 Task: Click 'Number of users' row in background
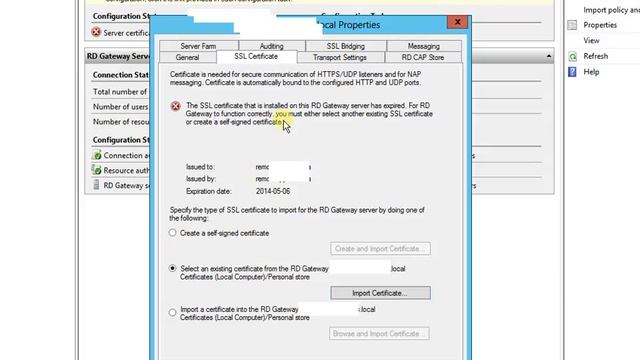[x=120, y=107]
